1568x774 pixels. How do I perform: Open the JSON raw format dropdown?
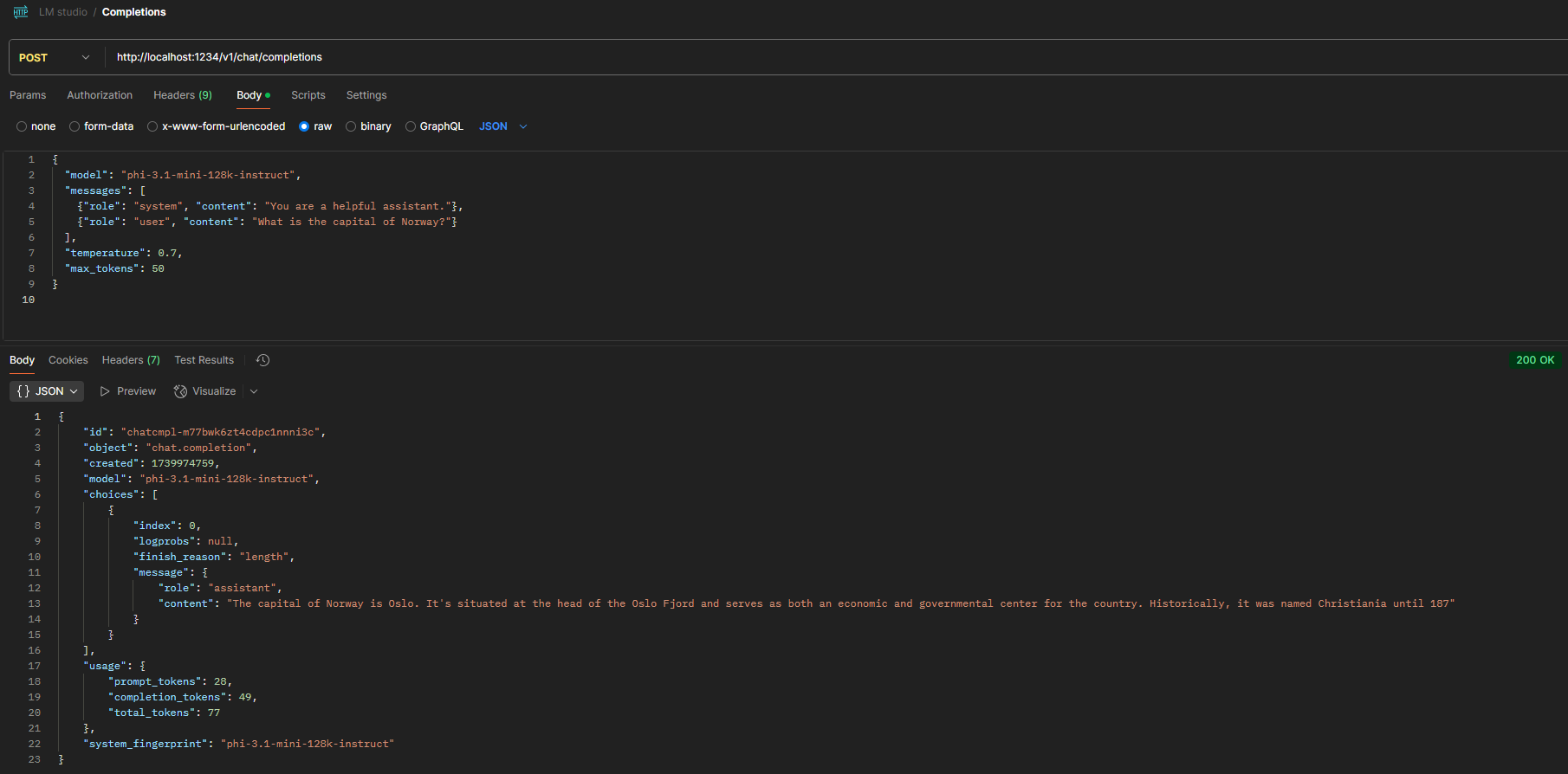[503, 126]
